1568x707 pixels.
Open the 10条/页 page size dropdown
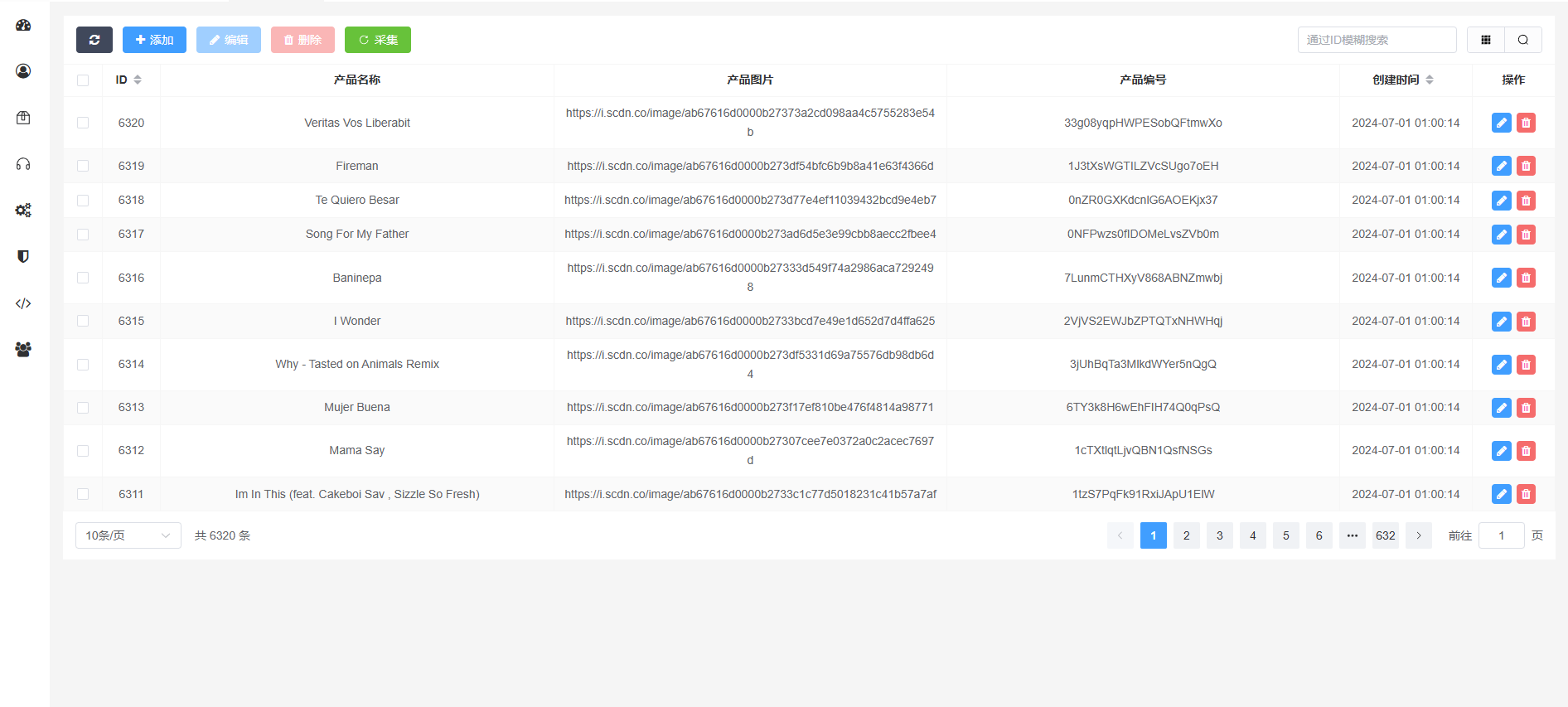tap(128, 535)
